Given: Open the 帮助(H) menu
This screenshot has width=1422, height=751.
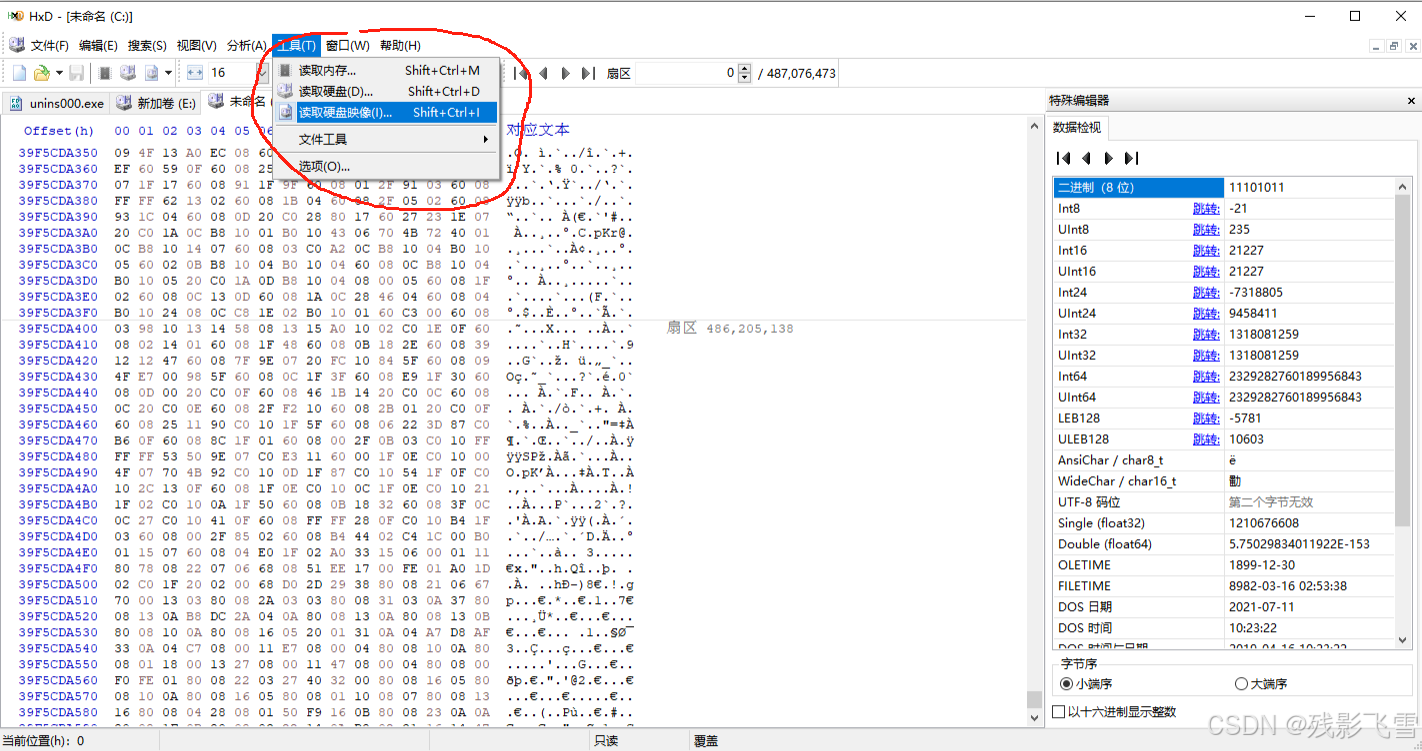Looking at the screenshot, I should click(x=400, y=45).
